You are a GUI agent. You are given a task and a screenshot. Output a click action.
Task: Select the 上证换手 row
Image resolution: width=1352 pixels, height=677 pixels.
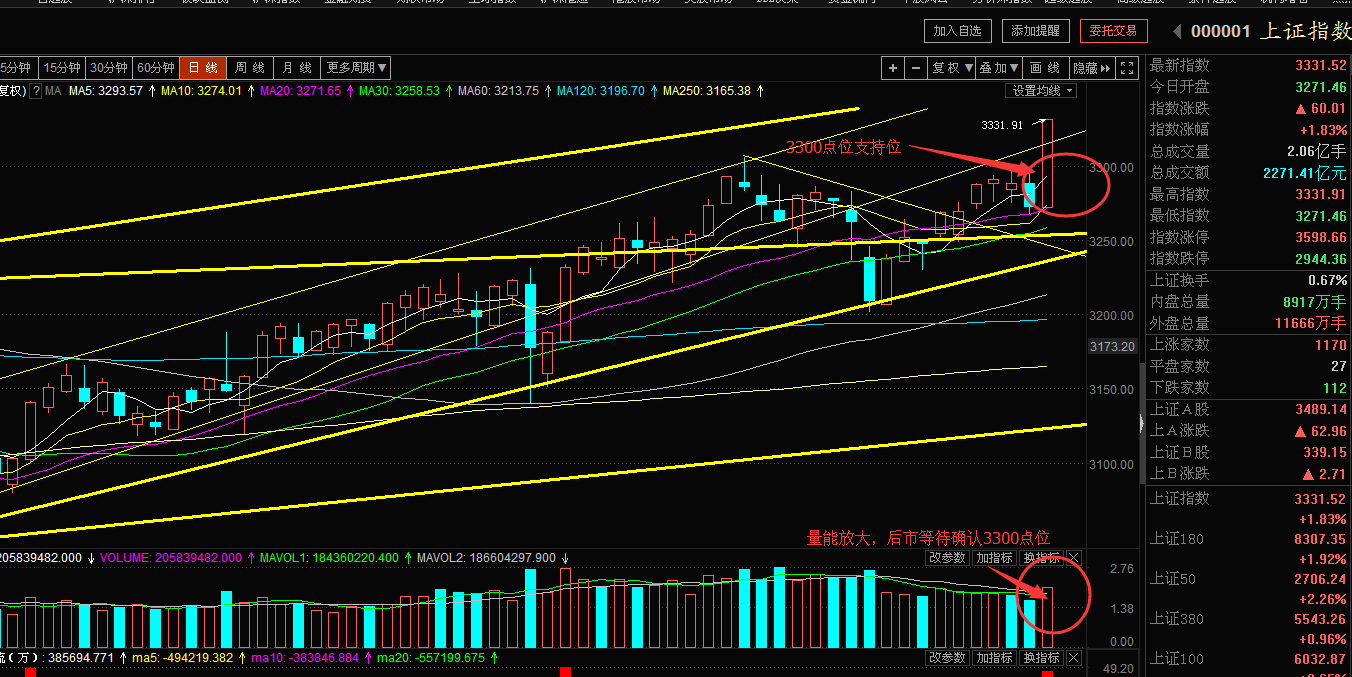tap(1249, 280)
